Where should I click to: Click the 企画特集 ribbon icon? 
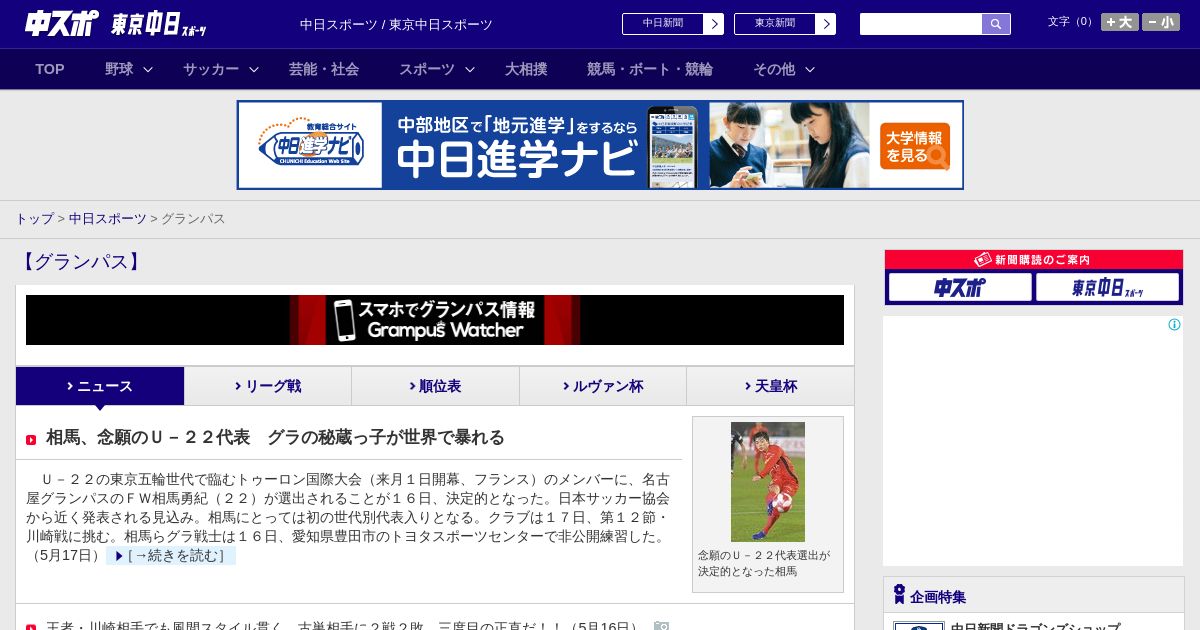click(x=899, y=595)
